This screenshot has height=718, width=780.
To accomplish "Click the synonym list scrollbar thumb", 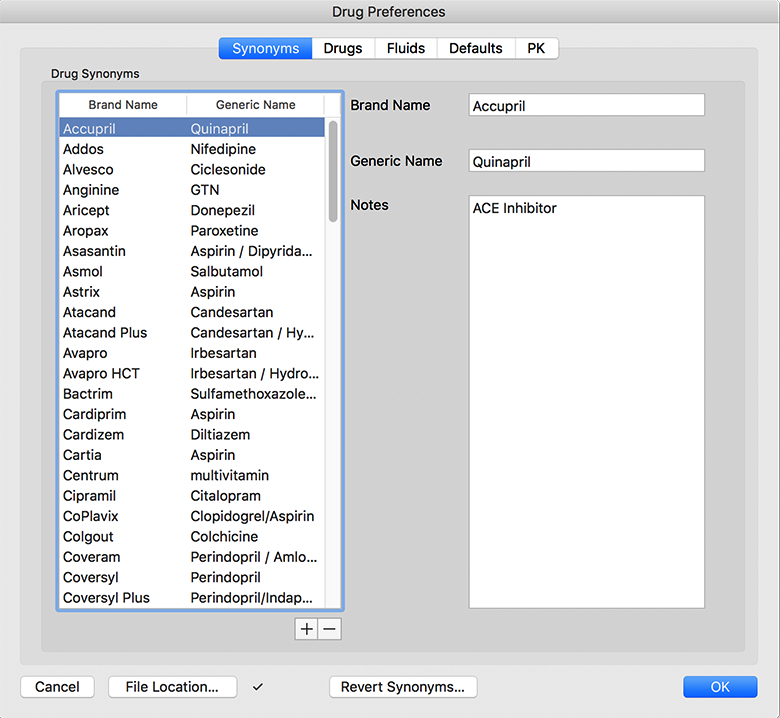I will pos(333,171).
